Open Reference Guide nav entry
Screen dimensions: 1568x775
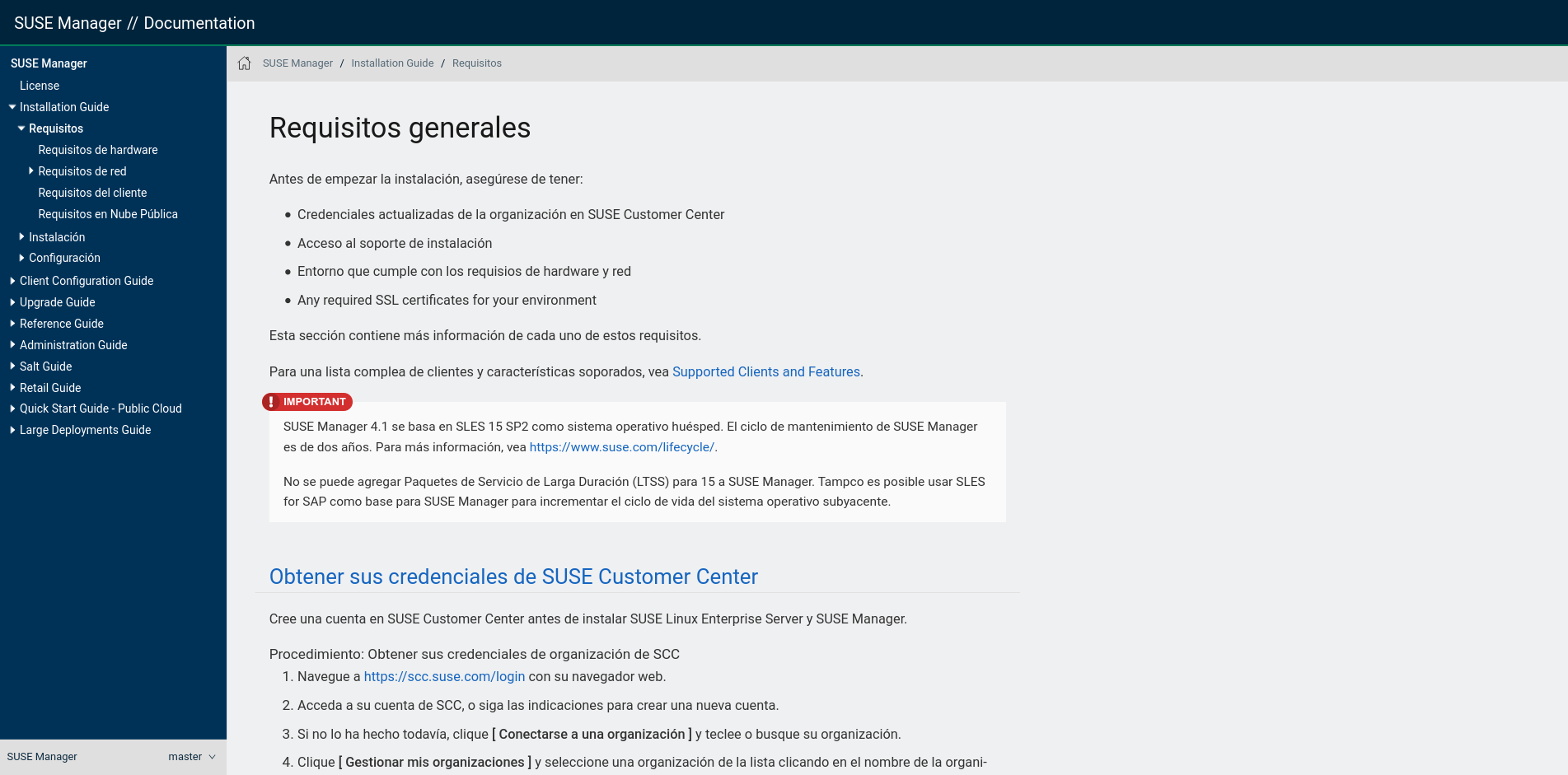(x=62, y=324)
